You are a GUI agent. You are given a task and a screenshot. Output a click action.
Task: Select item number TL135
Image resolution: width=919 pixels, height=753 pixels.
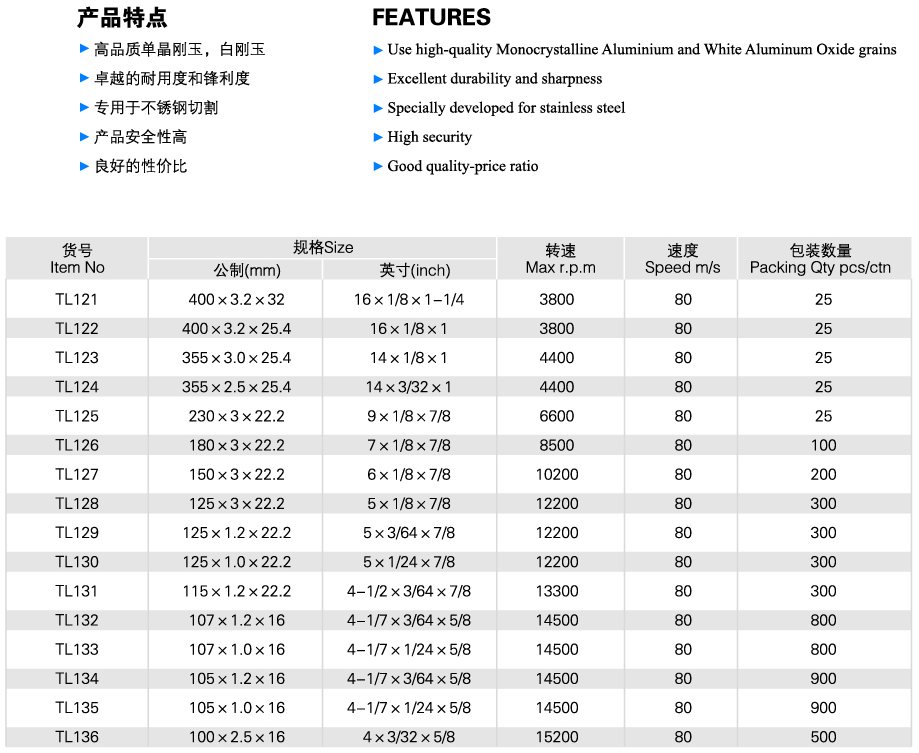click(x=77, y=708)
